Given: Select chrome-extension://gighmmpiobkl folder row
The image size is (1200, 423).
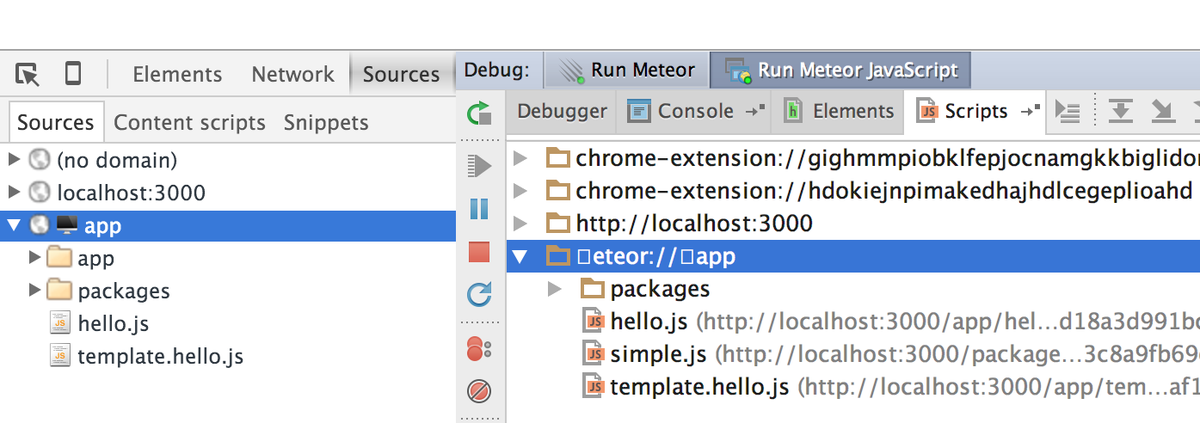Looking at the screenshot, I should (x=853, y=158).
